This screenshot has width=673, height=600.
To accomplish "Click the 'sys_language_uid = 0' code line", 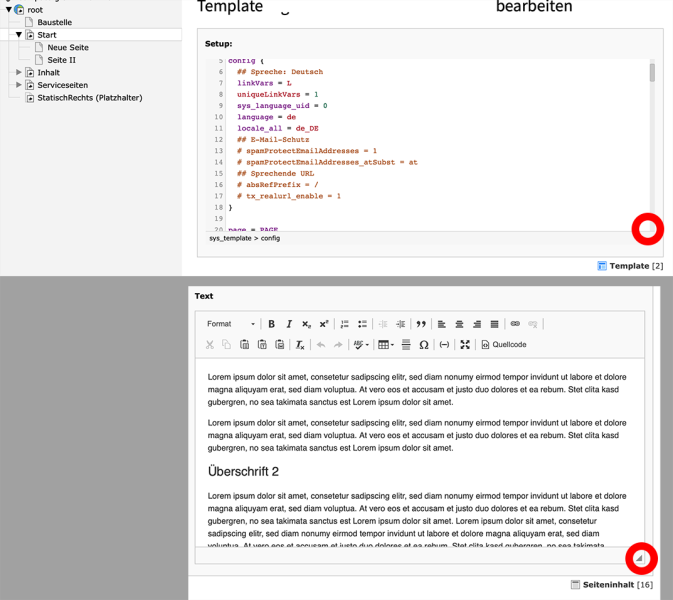I will click(282, 106).
